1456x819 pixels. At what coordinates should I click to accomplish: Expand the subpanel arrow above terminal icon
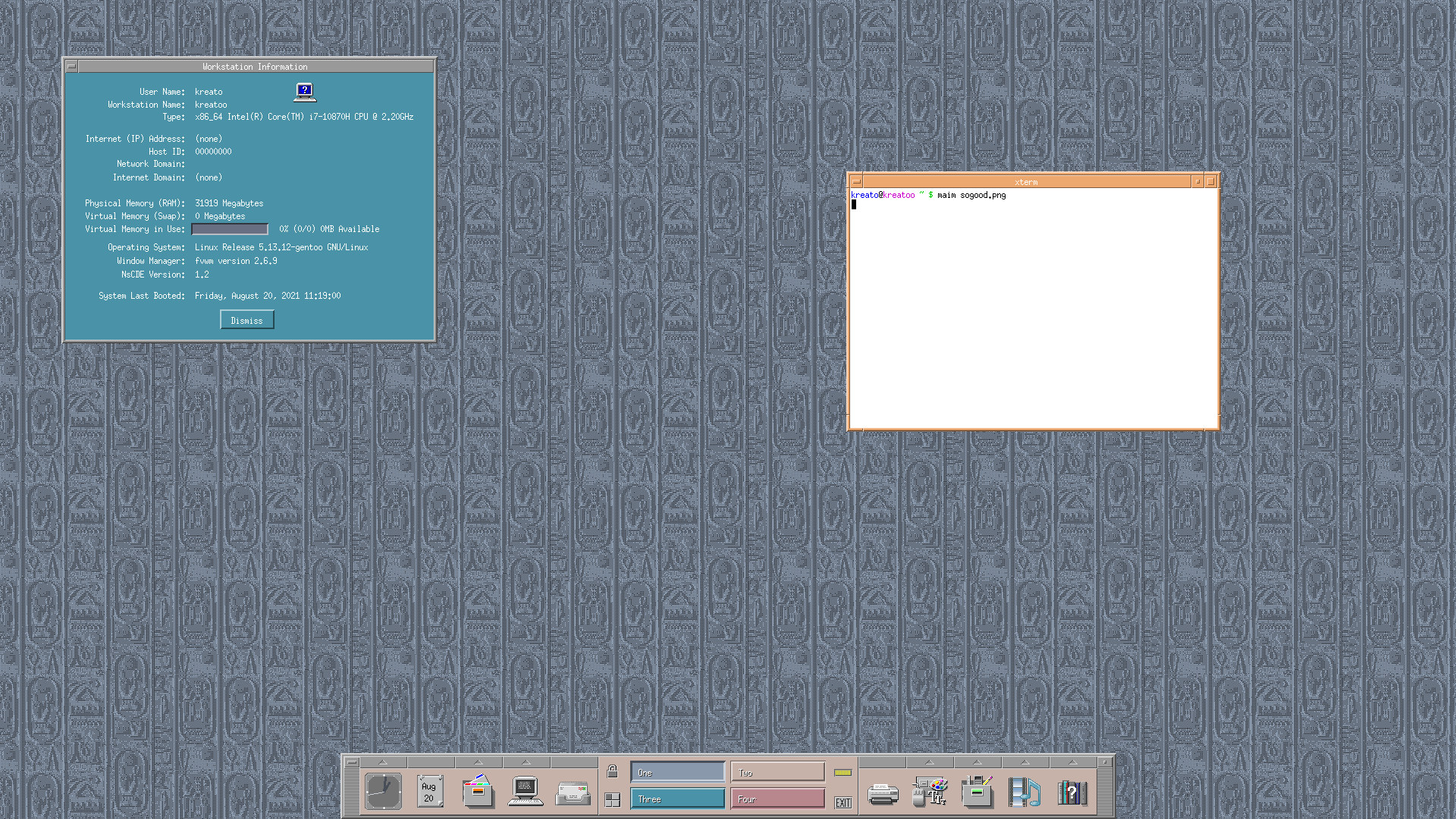tap(526, 762)
